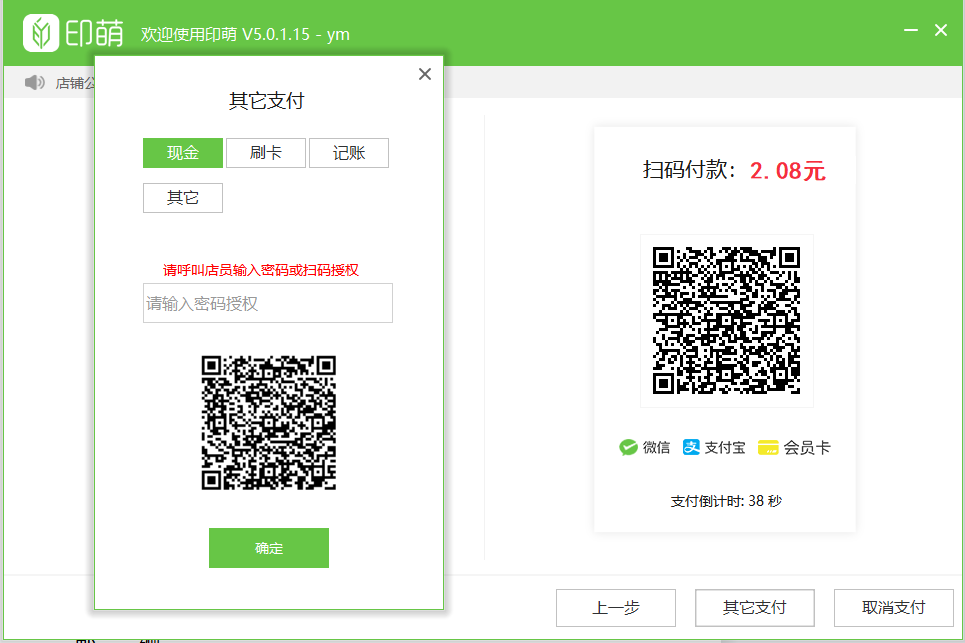Click the 支付倒计时 countdown text
Viewport: 965px width, 643px height.
click(x=726, y=501)
